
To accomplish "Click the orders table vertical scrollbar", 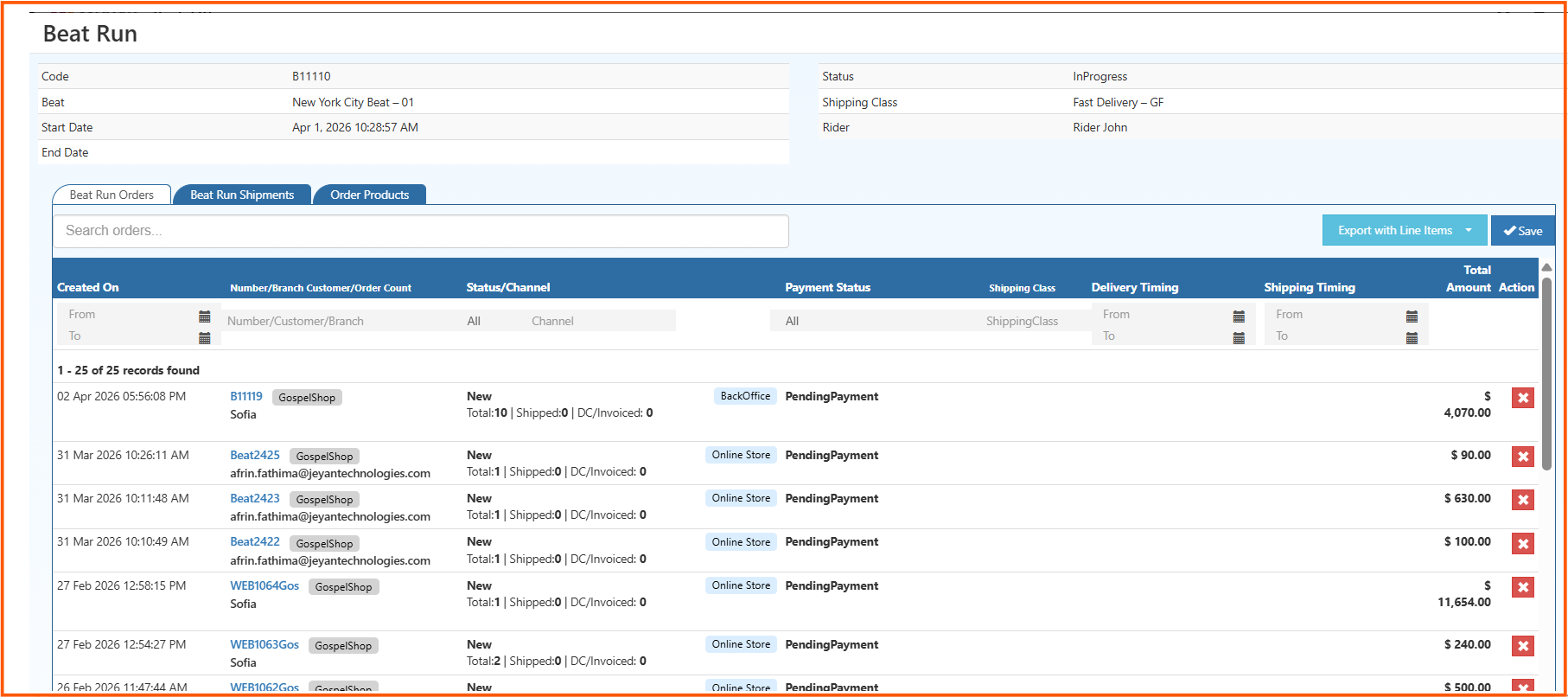I will pyautogui.click(x=1546, y=372).
